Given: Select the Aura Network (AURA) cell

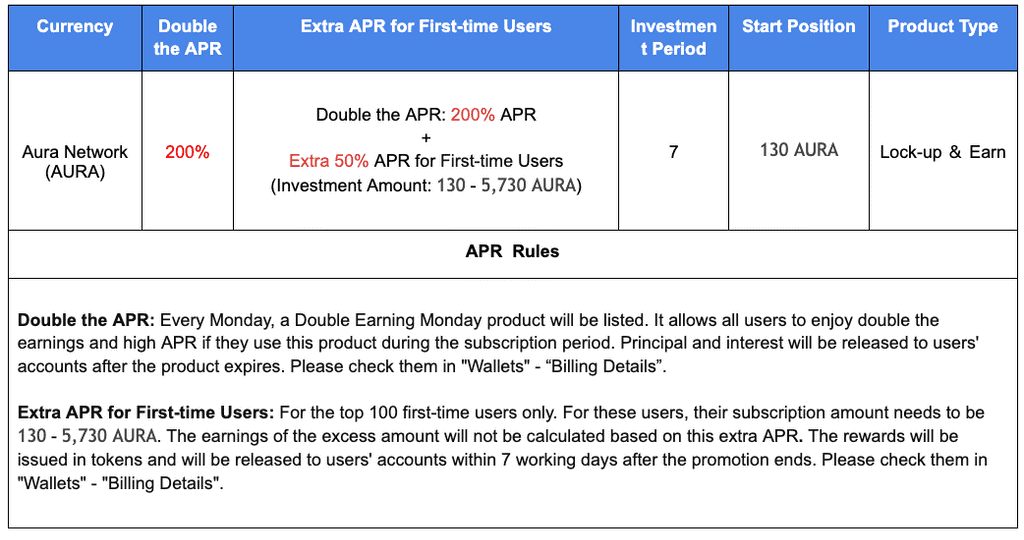Looking at the screenshot, I should 75,161.
